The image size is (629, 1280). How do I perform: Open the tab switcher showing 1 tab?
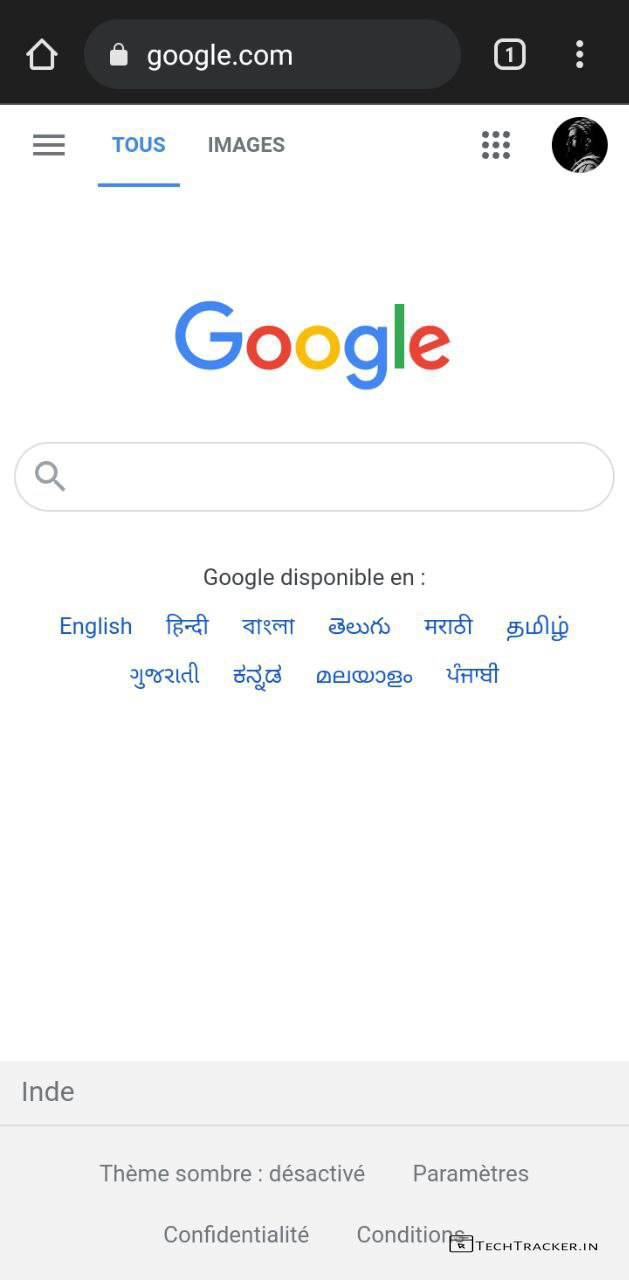pos(509,54)
